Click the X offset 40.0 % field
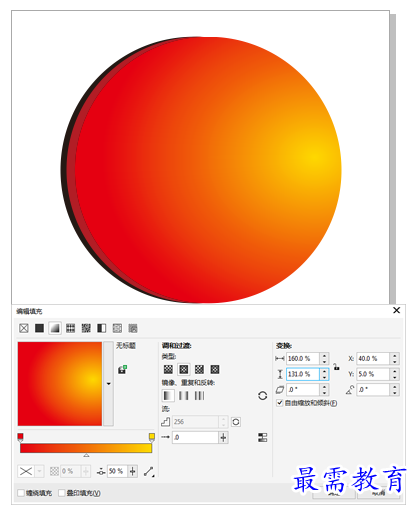415x511 pixels. tap(373, 359)
